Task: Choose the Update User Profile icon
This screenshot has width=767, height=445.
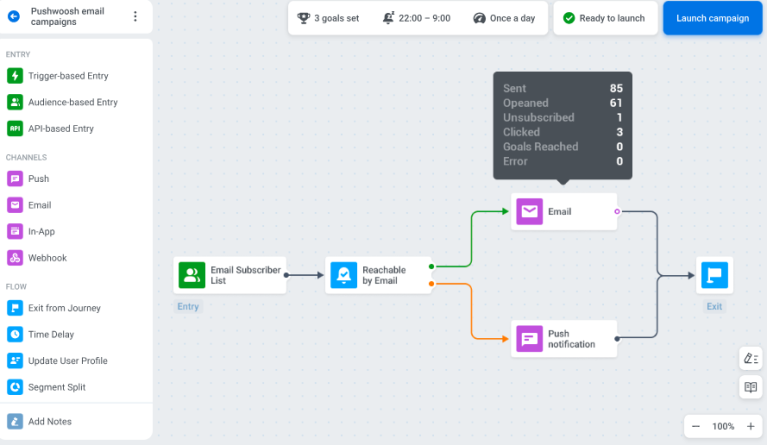Action: [x=15, y=361]
